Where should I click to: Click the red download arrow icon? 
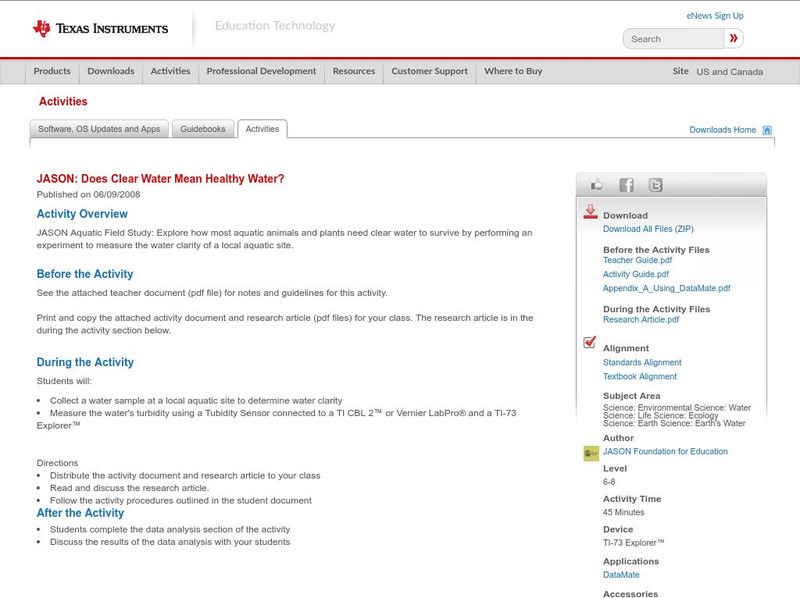point(592,211)
